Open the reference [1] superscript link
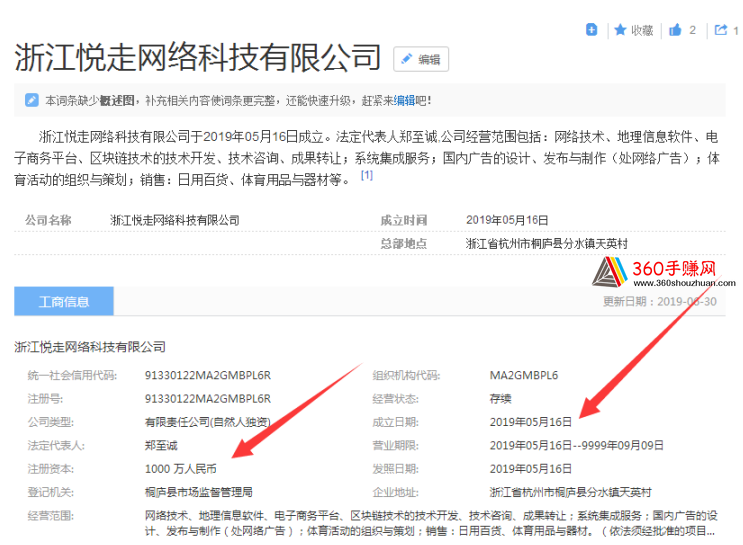Image resolution: width=743 pixels, height=545 pixels. [367, 175]
